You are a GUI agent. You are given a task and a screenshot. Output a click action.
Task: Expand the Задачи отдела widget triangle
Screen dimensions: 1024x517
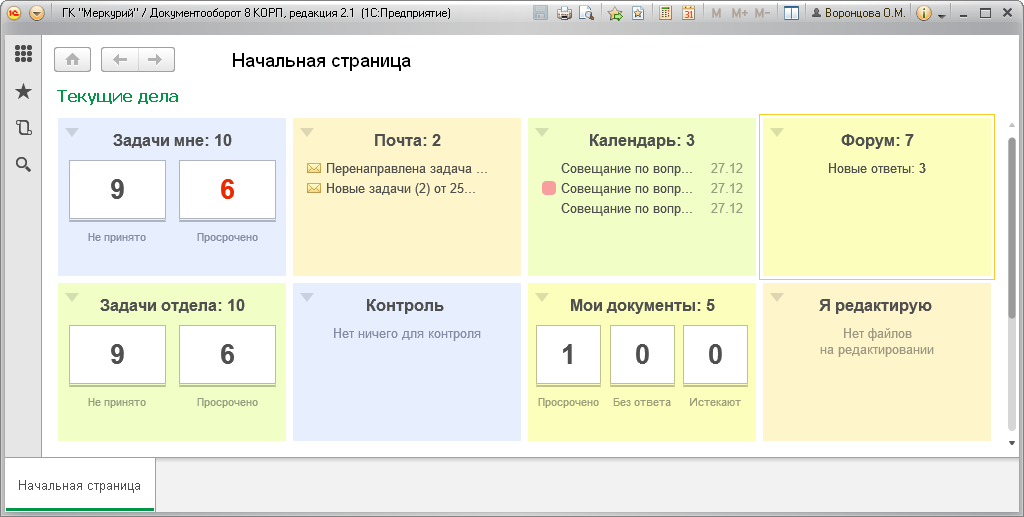72,298
